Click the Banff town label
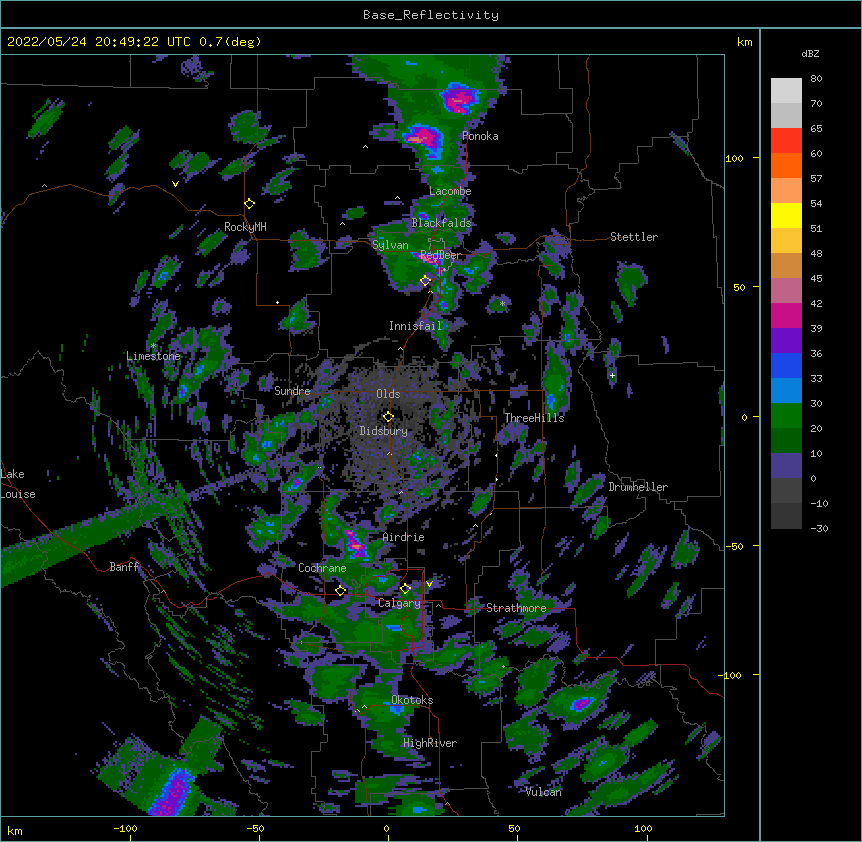Screen dimensions: 862x842 124,567
